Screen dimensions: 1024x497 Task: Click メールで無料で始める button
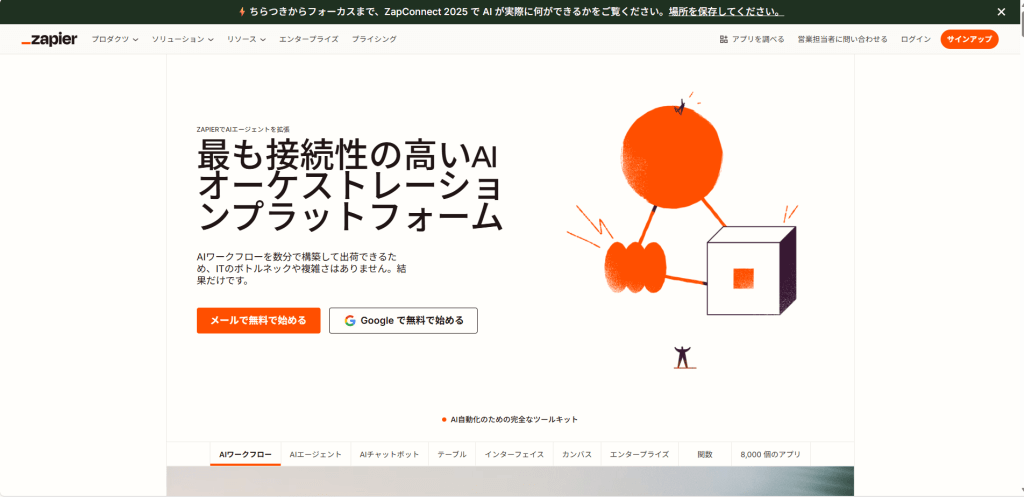pos(259,321)
